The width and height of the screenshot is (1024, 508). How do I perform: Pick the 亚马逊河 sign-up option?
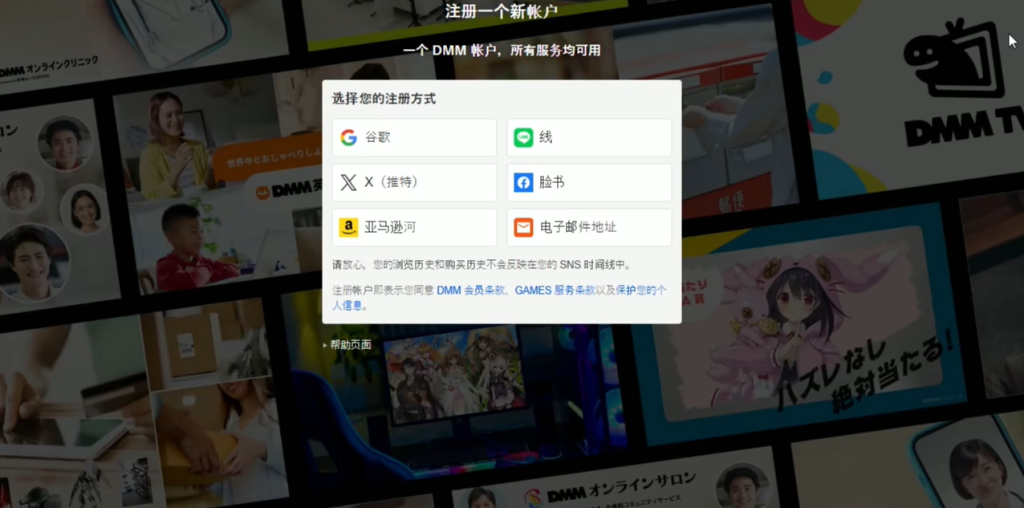click(414, 228)
